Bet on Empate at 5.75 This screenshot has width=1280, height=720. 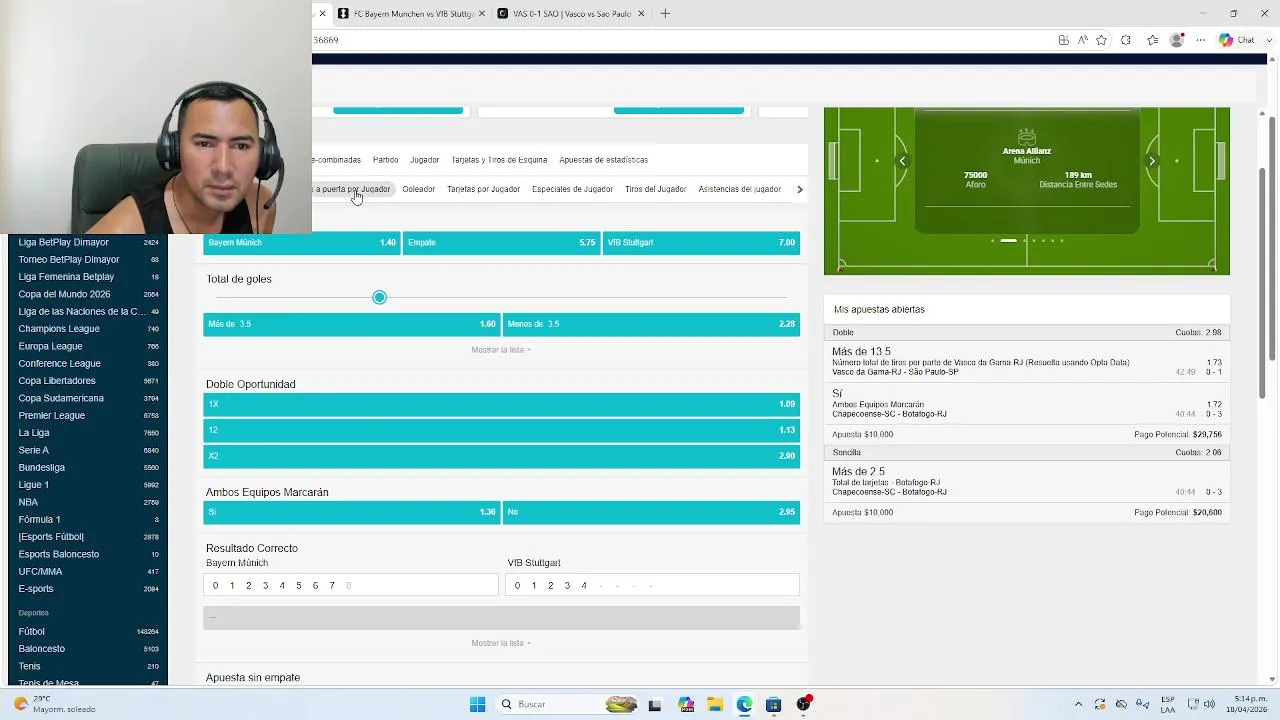click(501, 243)
